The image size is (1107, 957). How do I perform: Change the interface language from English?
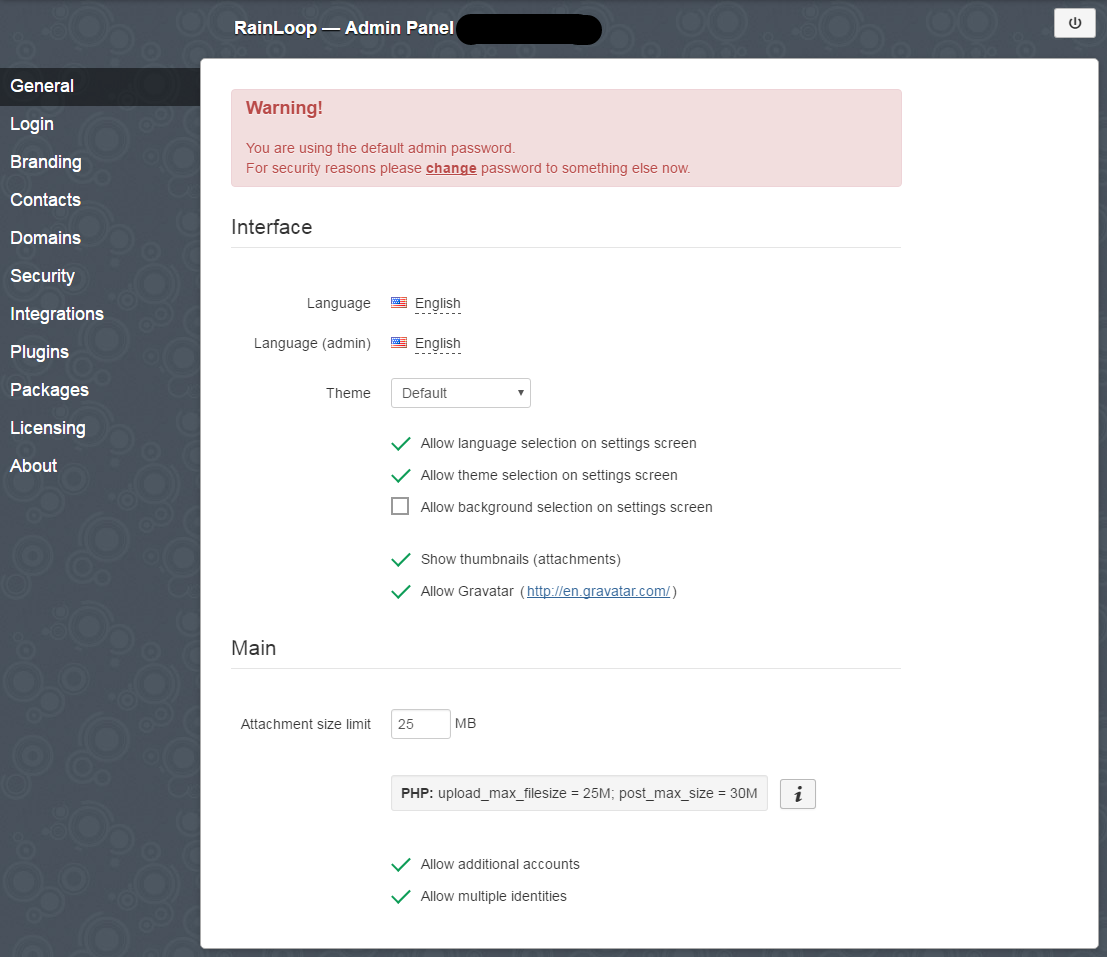(x=437, y=303)
